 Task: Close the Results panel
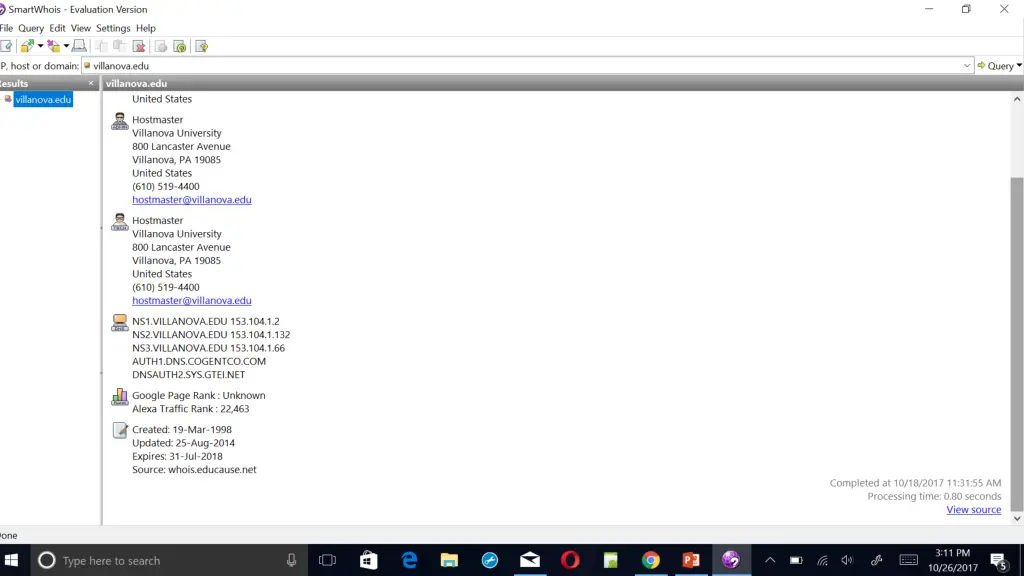point(91,84)
